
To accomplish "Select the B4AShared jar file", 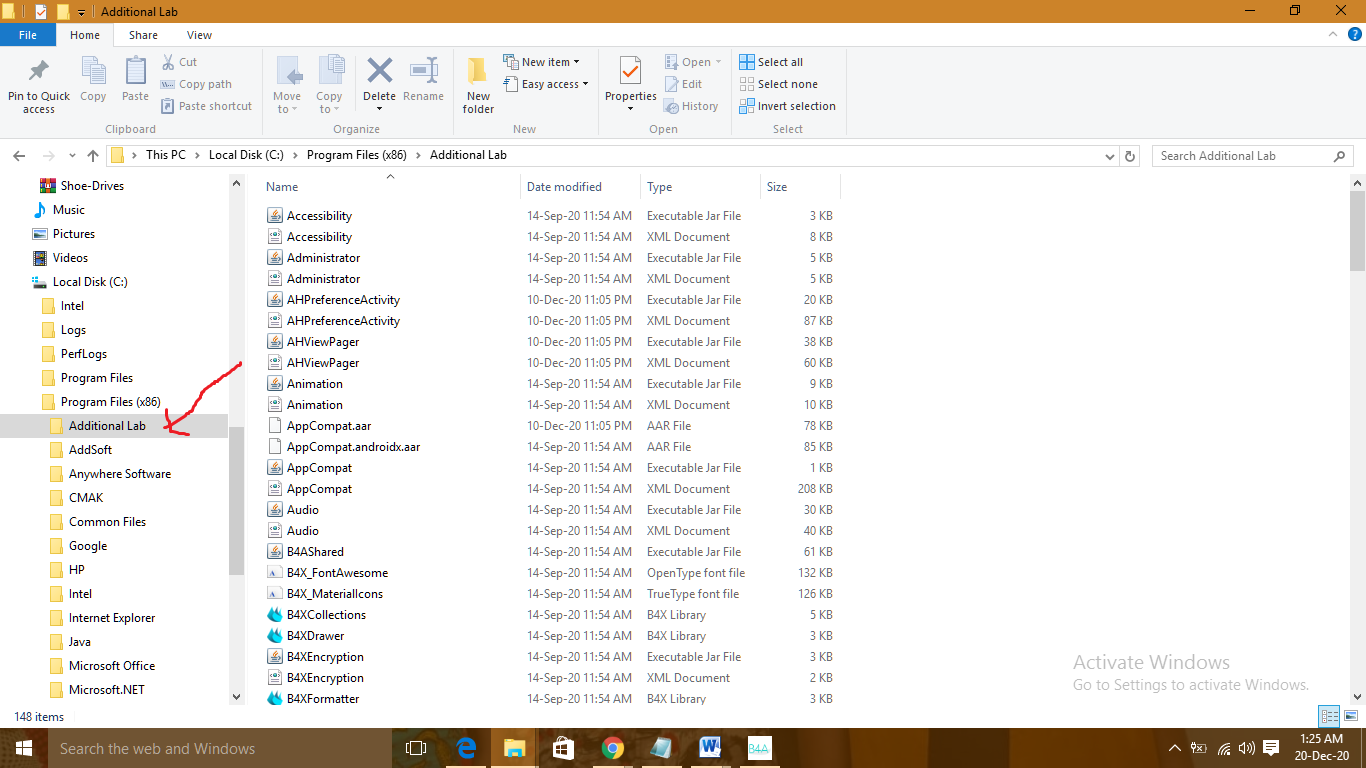I will (x=315, y=552).
